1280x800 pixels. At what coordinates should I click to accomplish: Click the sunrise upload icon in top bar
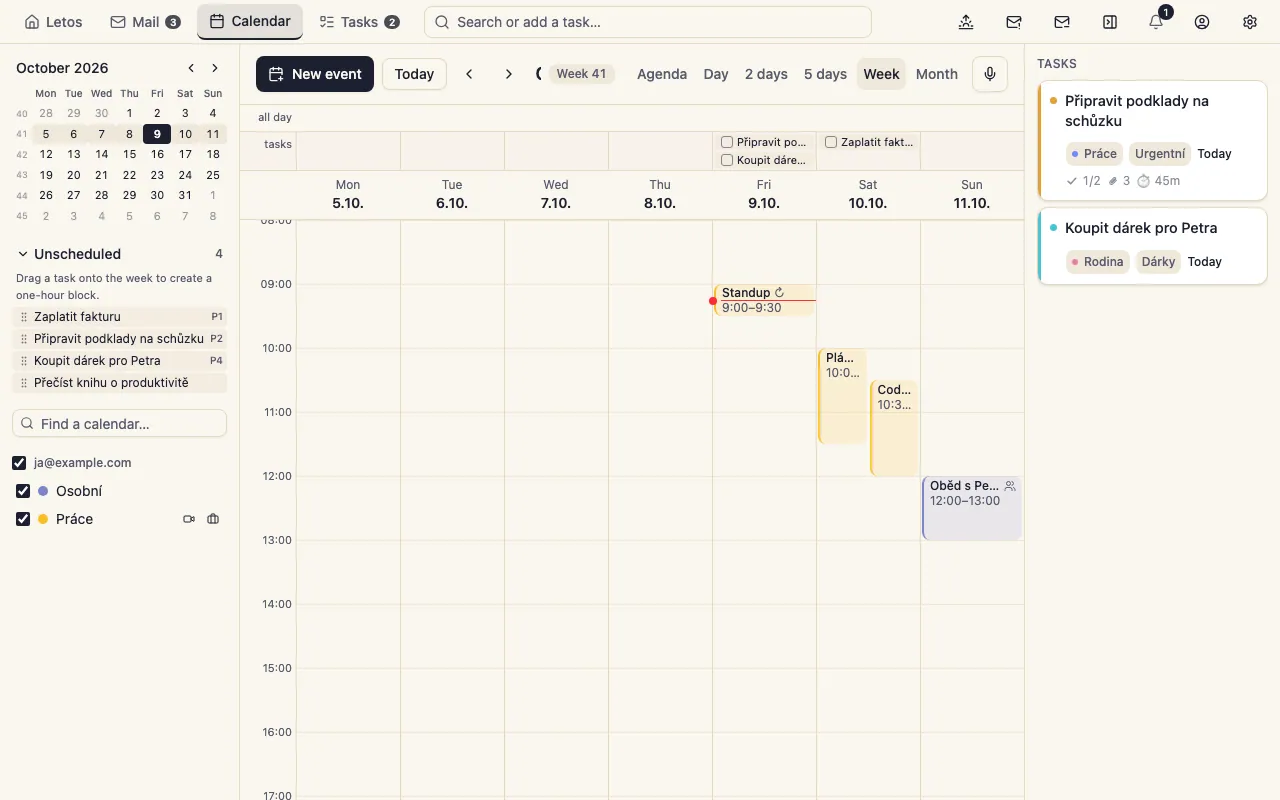966,22
